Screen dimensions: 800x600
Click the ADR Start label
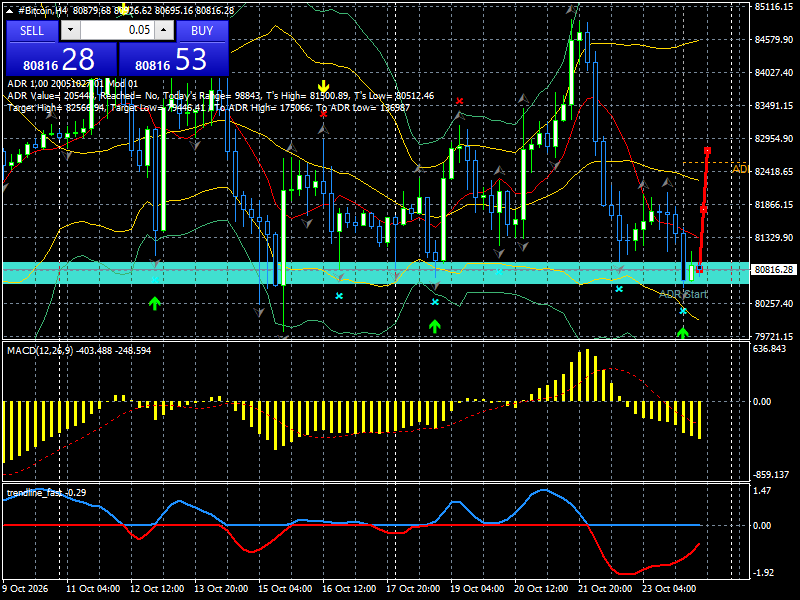click(683, 294)
